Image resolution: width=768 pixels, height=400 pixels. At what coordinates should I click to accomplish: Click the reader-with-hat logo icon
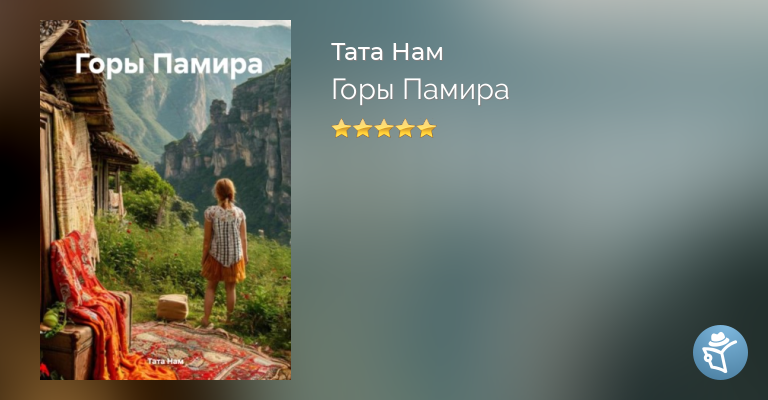click(720, 353)
